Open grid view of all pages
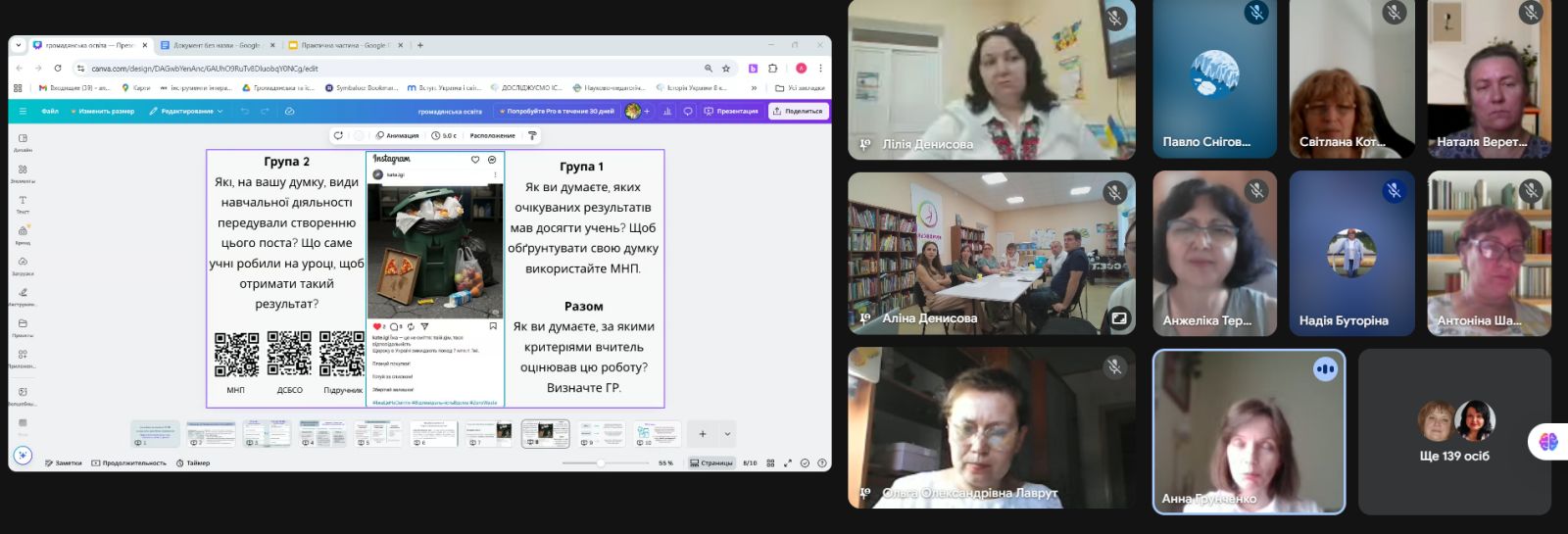 (x=770, y=462)
